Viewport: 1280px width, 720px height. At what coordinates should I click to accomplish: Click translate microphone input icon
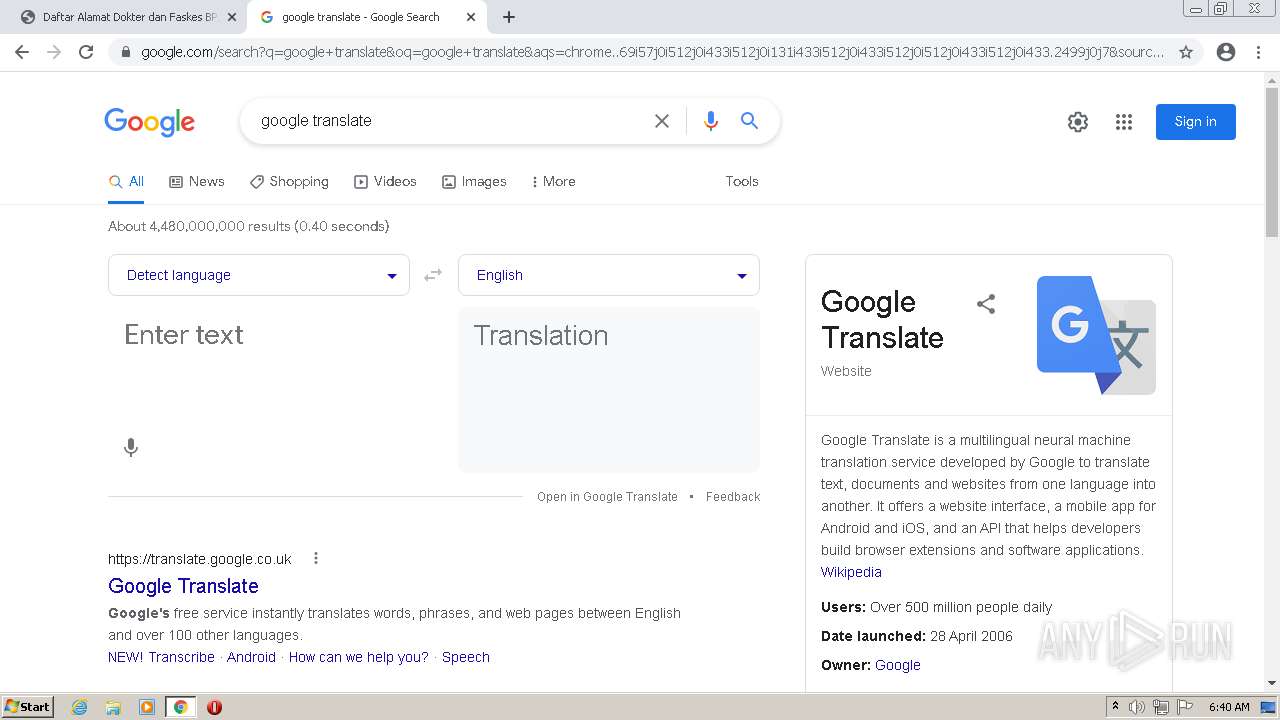coord(131,447)
